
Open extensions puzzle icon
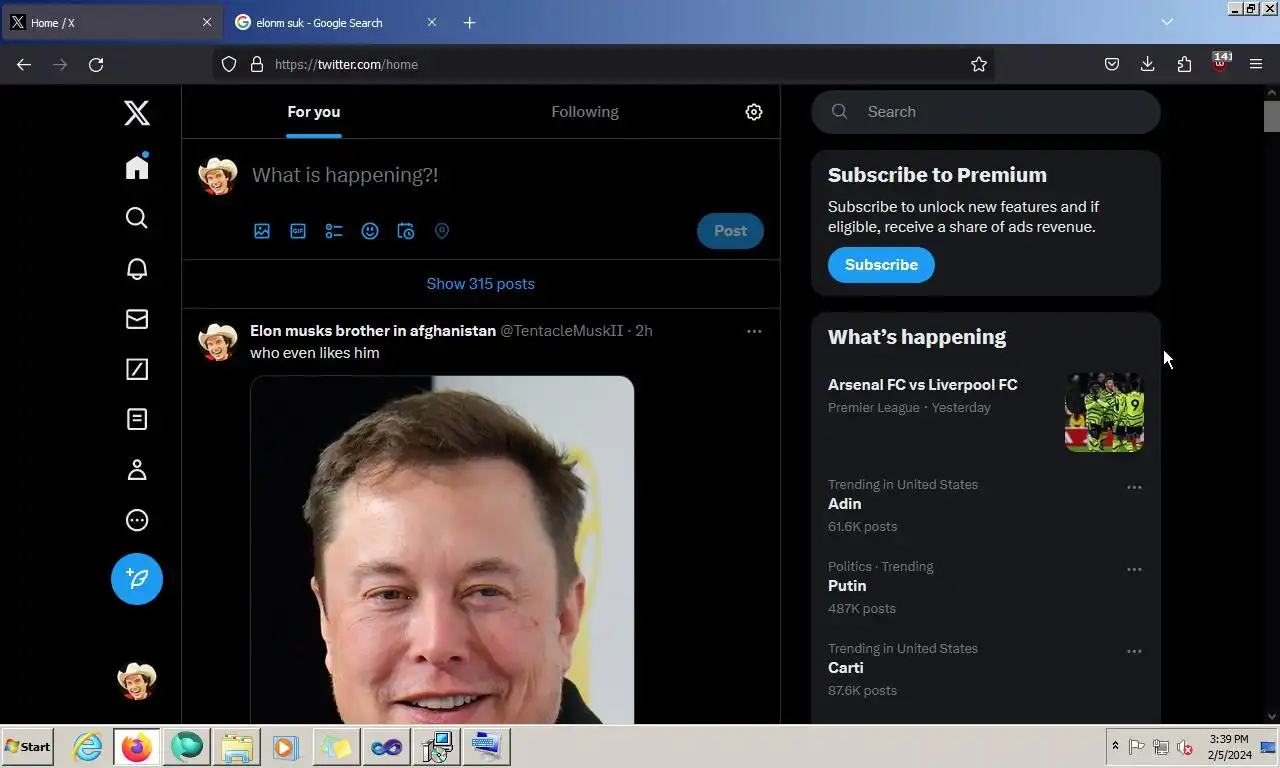[x=1185, y=65]
